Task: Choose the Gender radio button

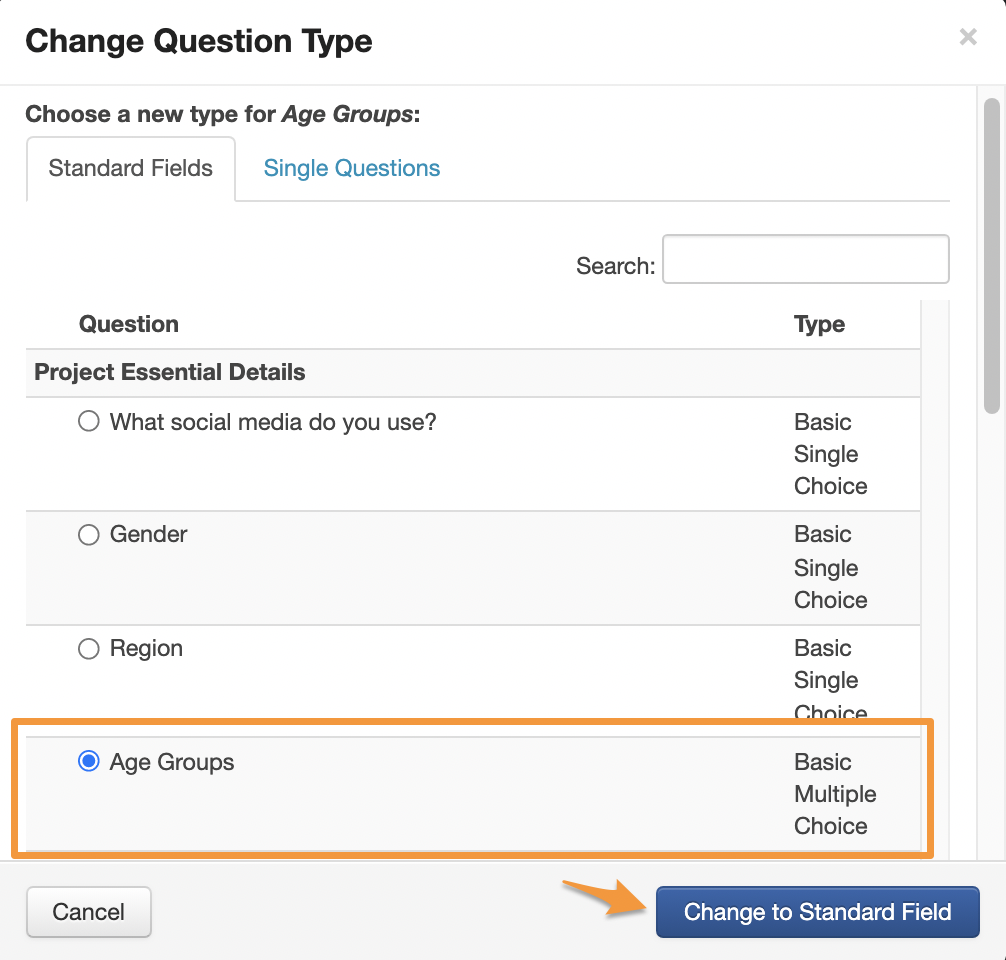Action: [x=89, y=535]
